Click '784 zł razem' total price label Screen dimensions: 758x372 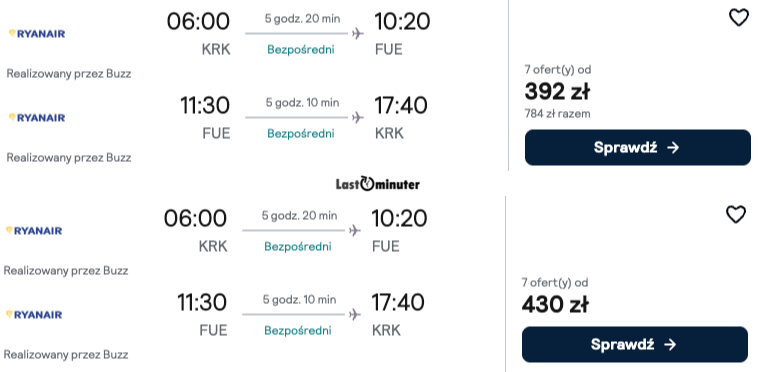tap(557, 114)
